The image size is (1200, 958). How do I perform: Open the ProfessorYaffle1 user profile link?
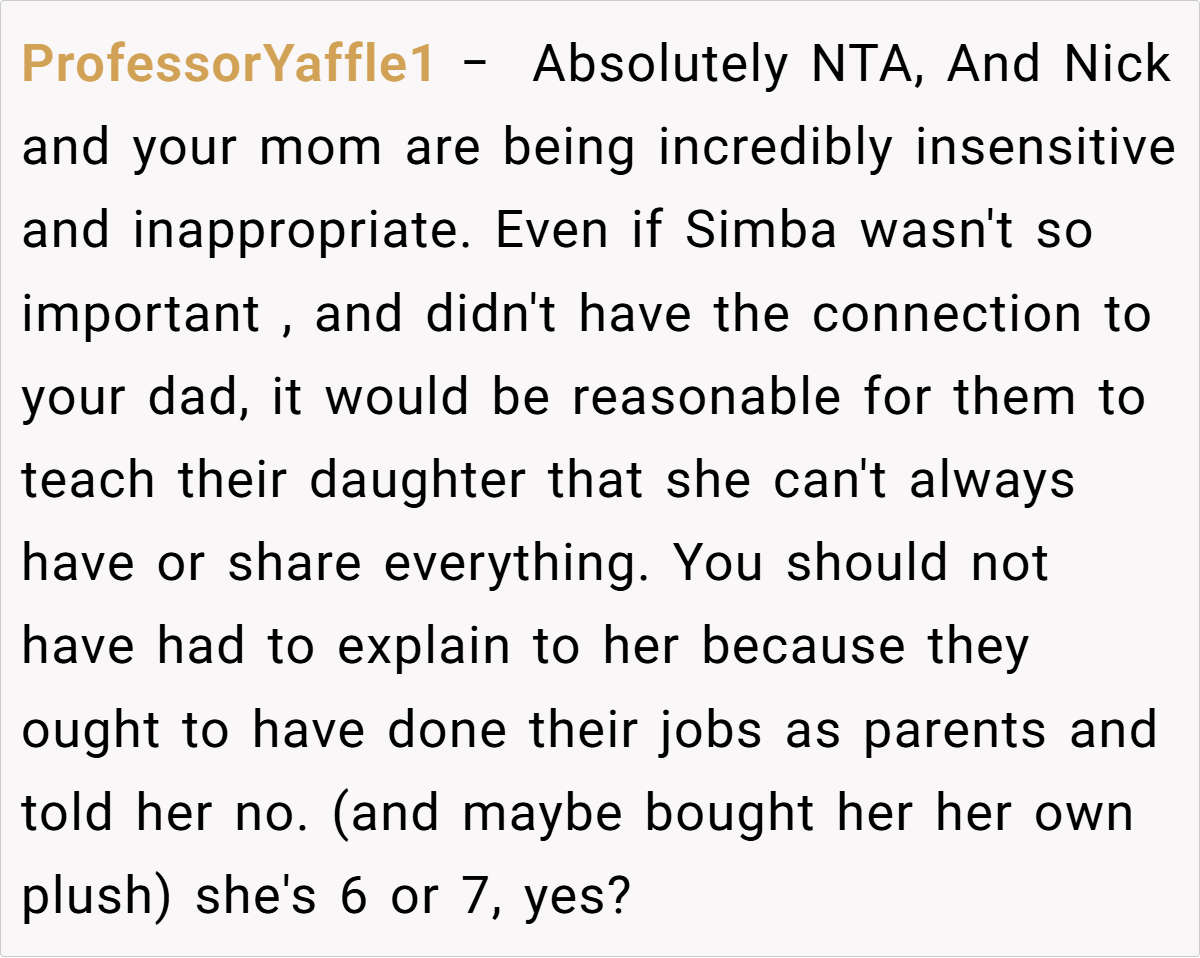228,66
